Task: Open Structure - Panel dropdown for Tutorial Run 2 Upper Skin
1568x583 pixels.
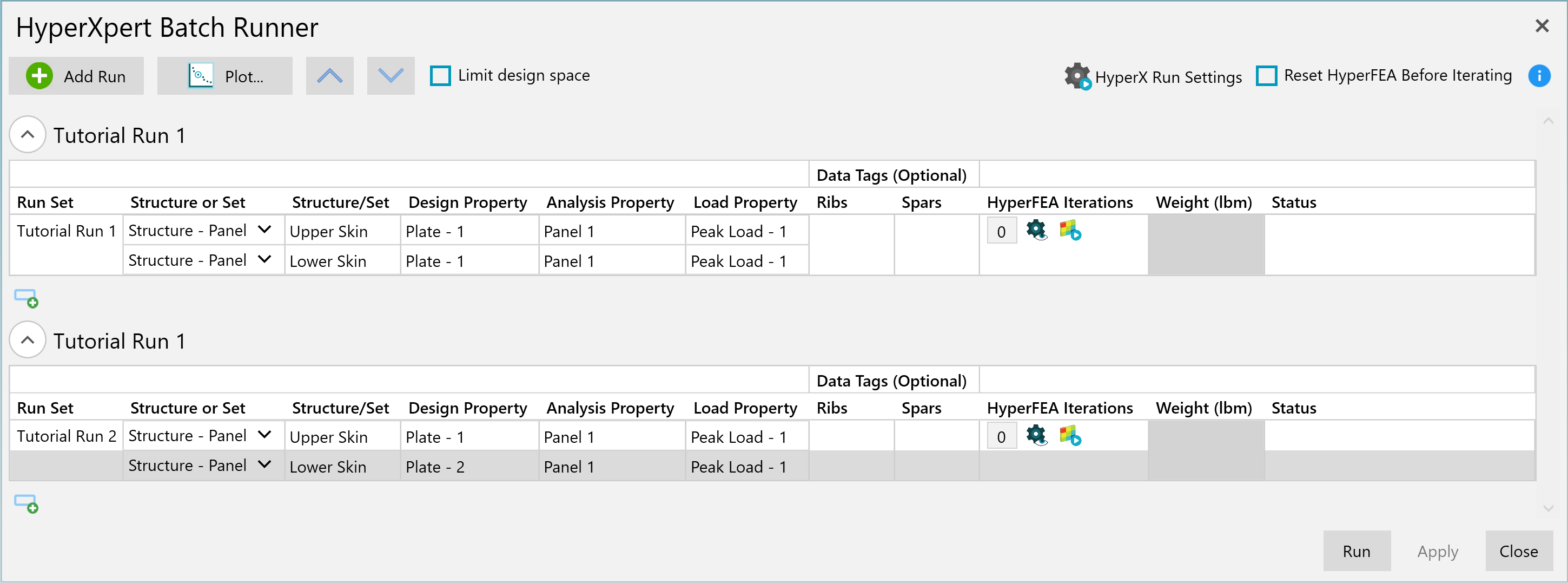Action: [264, 435]
